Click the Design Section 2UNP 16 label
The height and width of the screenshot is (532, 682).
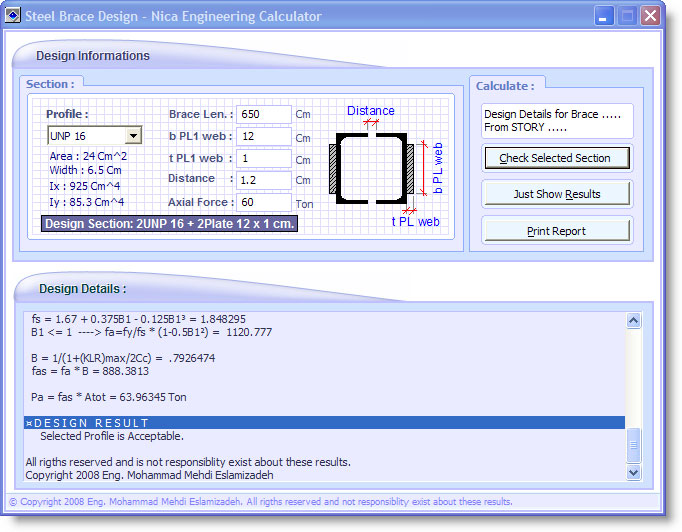pyautogui.click(x=170, y=224)
